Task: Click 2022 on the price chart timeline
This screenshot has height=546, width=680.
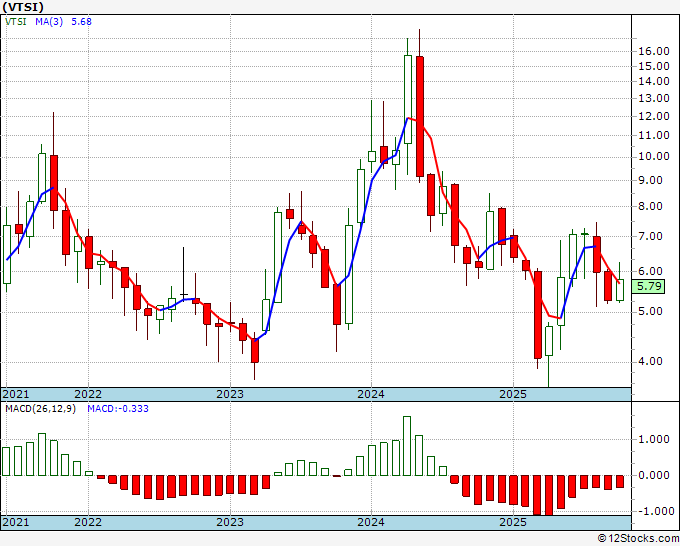Action: [88, 394]
